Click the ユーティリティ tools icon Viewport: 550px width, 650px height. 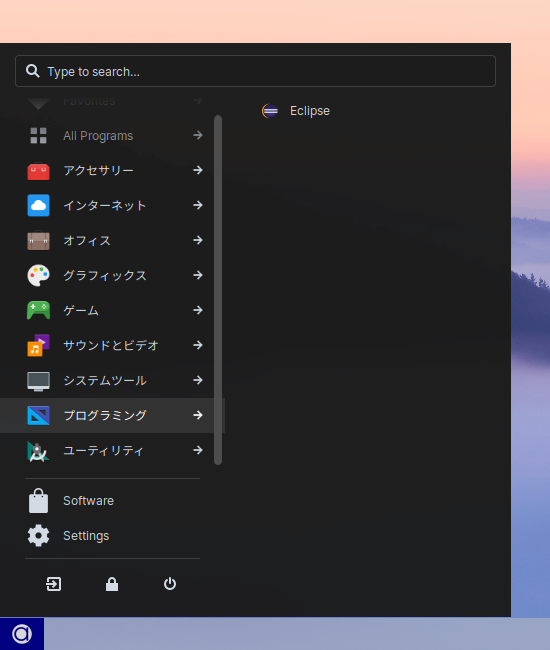tap(39, 451)
